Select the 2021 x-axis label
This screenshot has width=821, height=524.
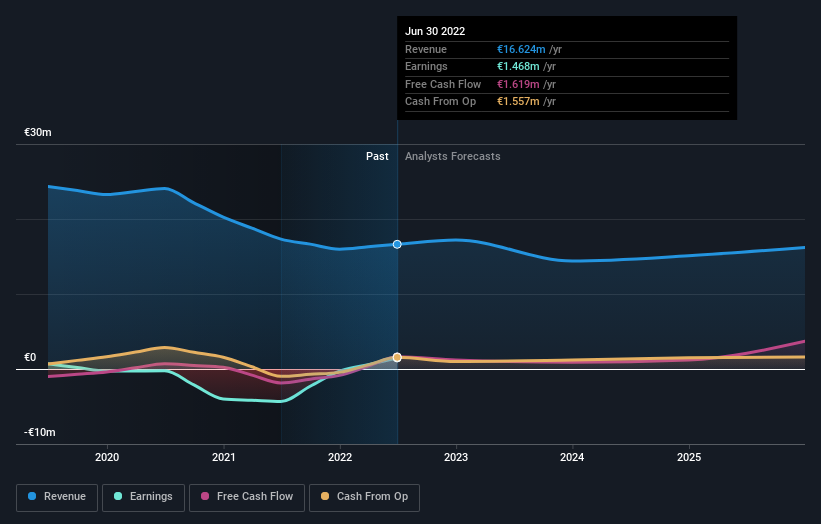point(224,457)
